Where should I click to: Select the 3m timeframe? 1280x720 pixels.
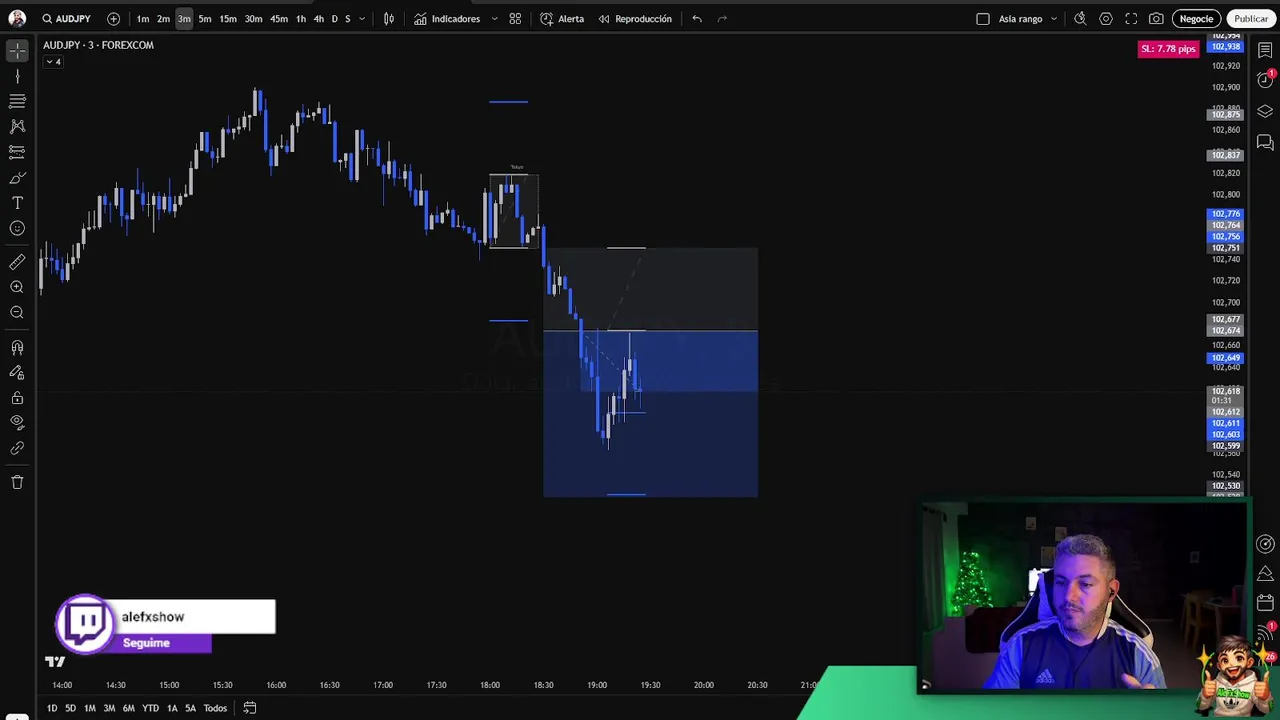coord(184,18)
